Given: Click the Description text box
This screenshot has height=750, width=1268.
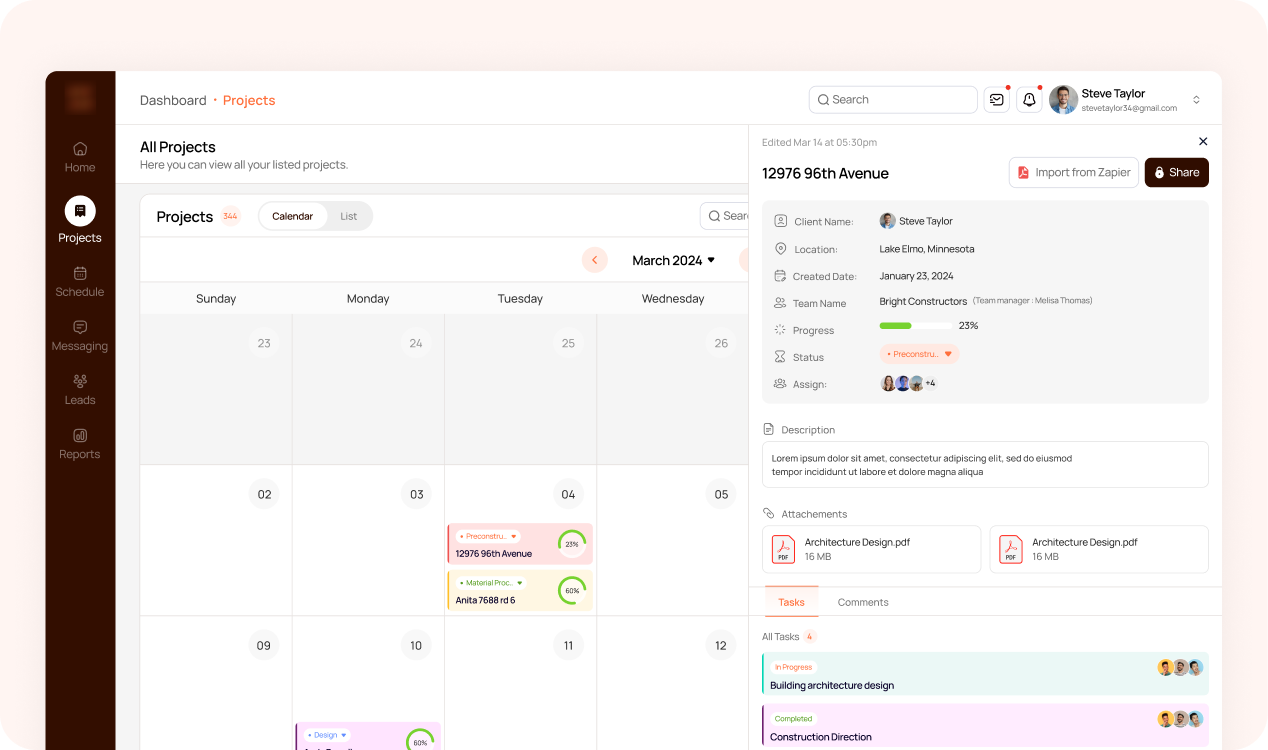Looking at the screenshot, I should pos(985,465).
